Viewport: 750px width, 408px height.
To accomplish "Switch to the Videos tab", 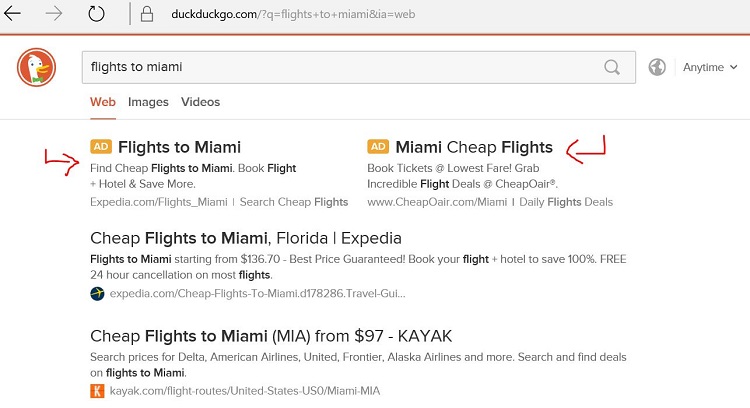I will (200, 102).
